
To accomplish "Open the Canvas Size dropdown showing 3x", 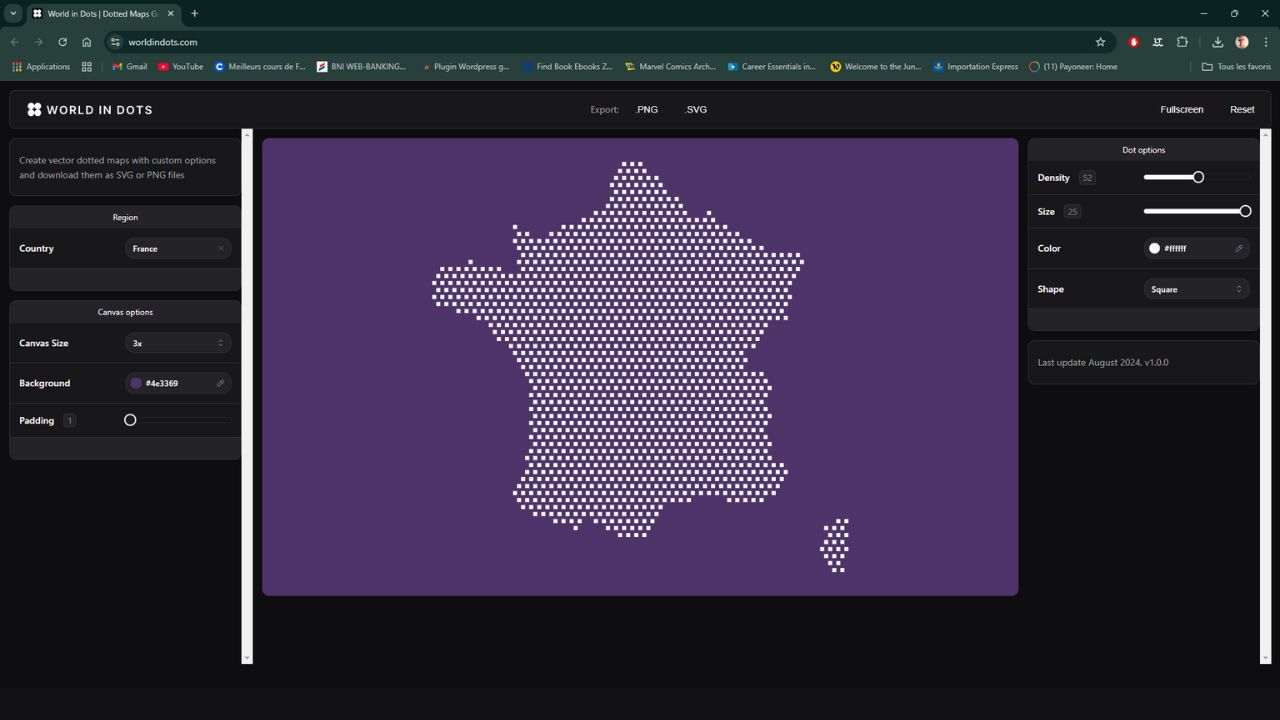I will tap(178, 343).
